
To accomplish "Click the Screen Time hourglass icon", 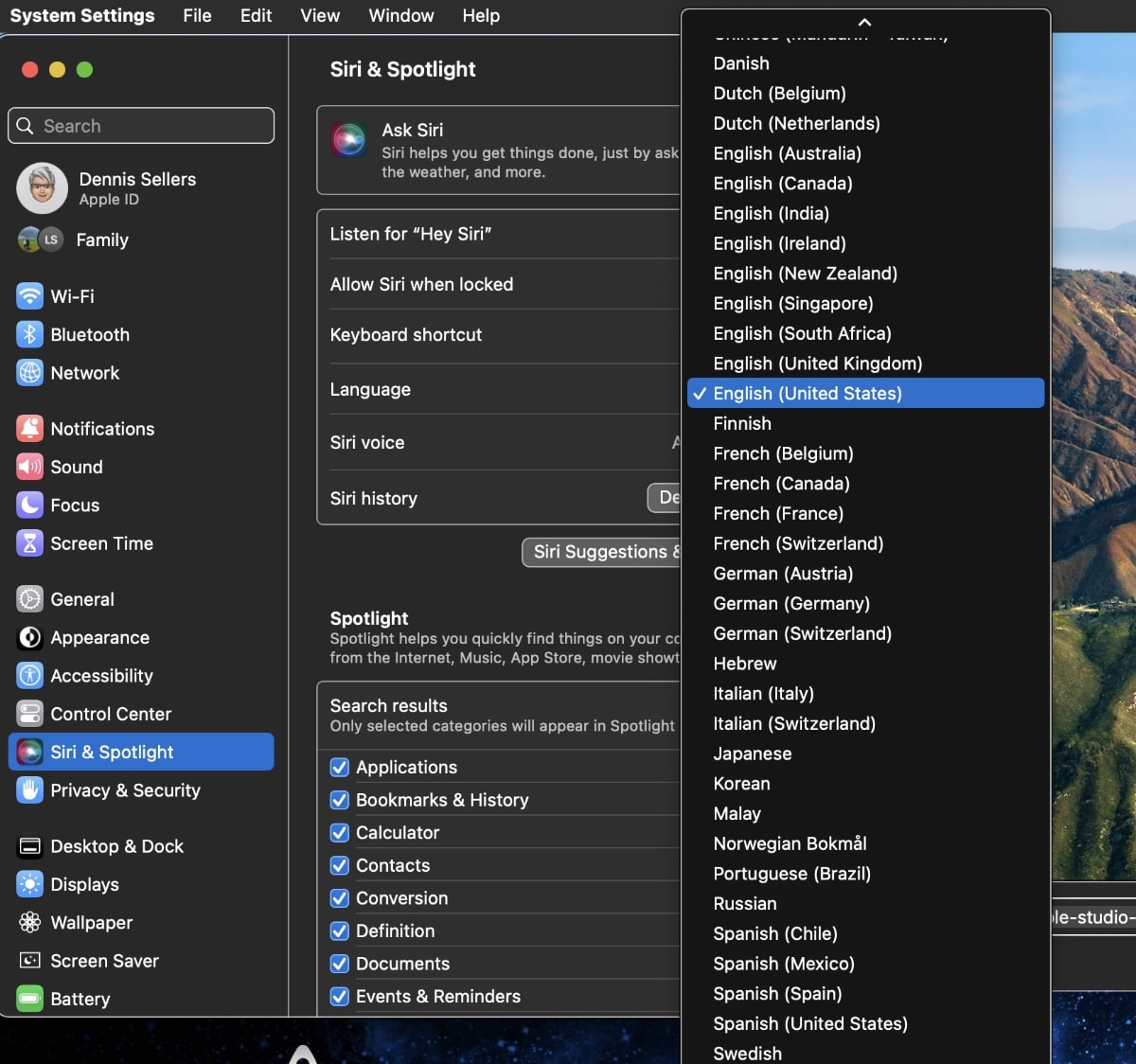I will tap(30, 543).
